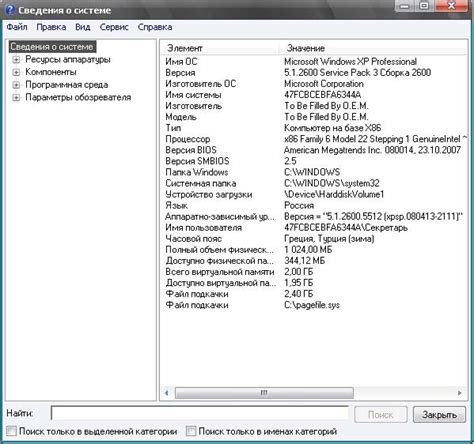Image resolution: width=474 pixels, height=444 pixels.
Task: Open the Справка menu
Action: tap(155, 27)
